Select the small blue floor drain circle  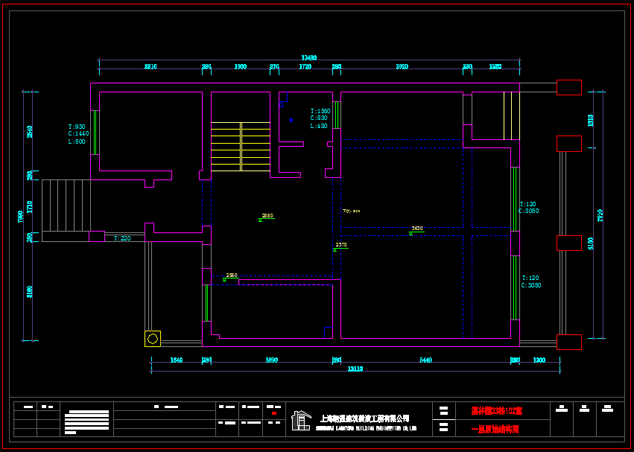coord(291,120)
